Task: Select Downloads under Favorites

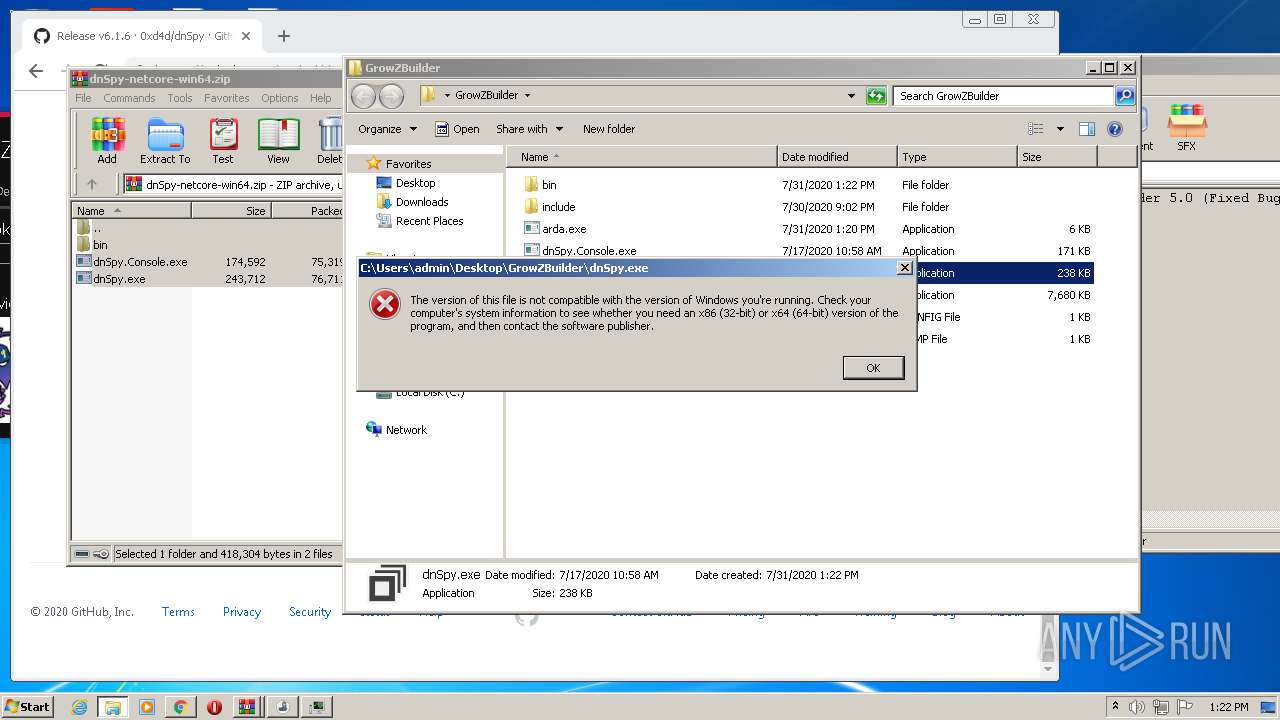Action: point(421,202)
